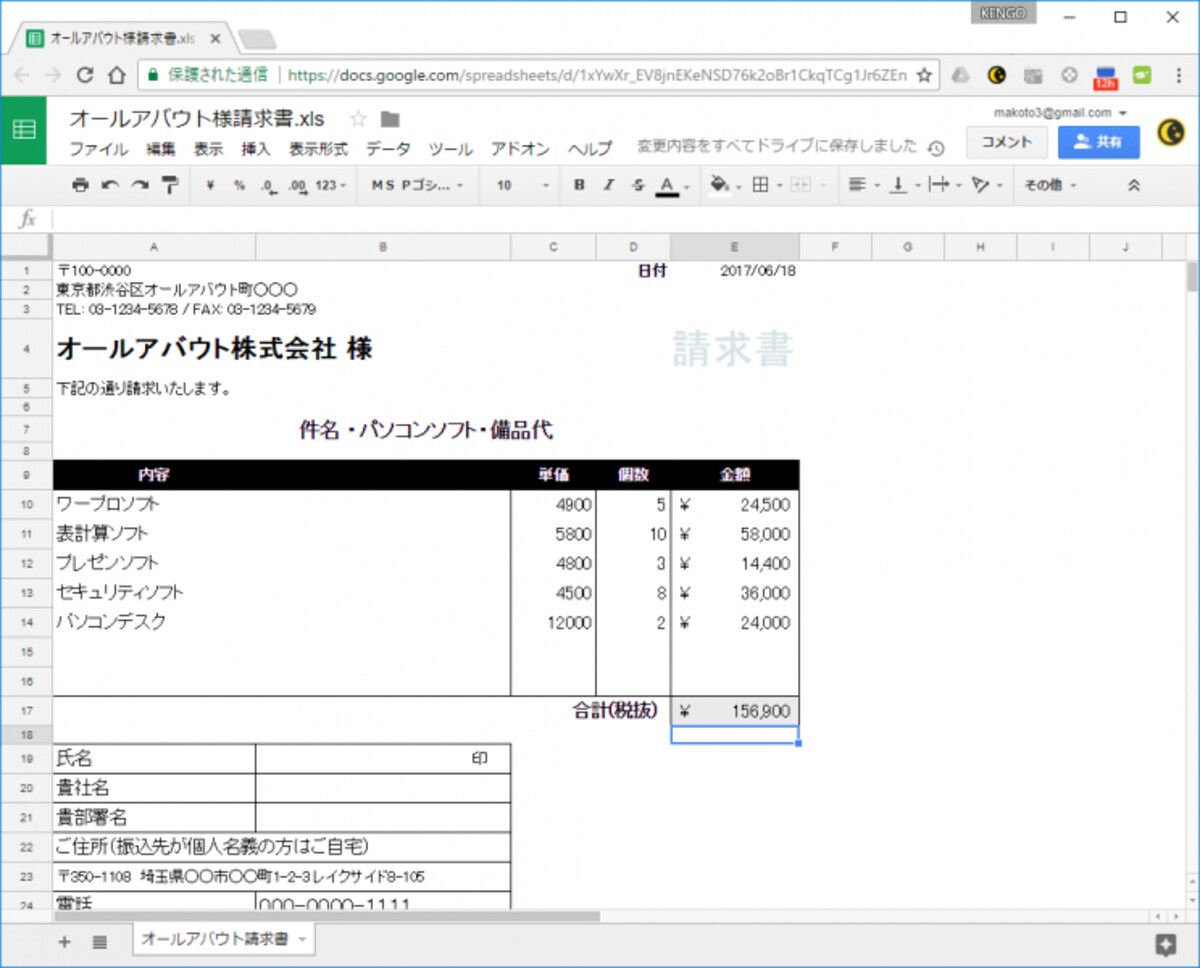Click the moon profile avatar
This screenshot has width=1200, height=968.
pos(1171,132)
